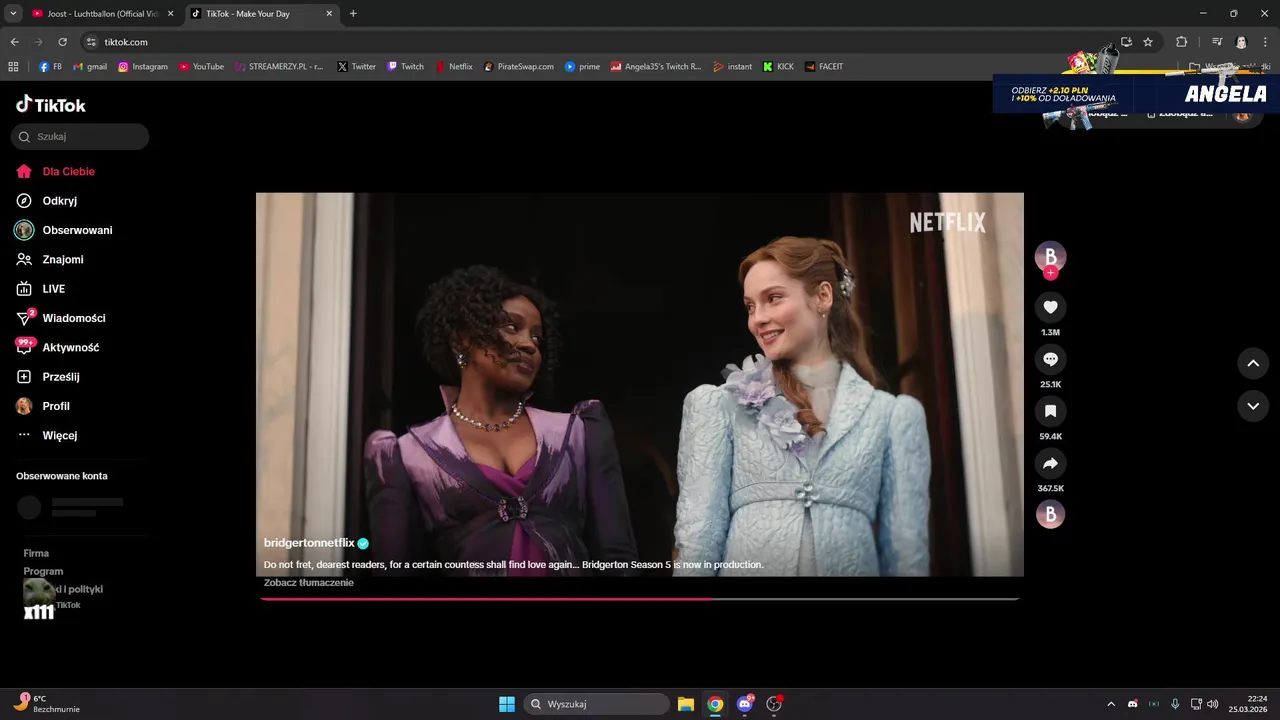1280x720 pixels.
Task: Open the KICK bookmark
Action: pos(778,67)
